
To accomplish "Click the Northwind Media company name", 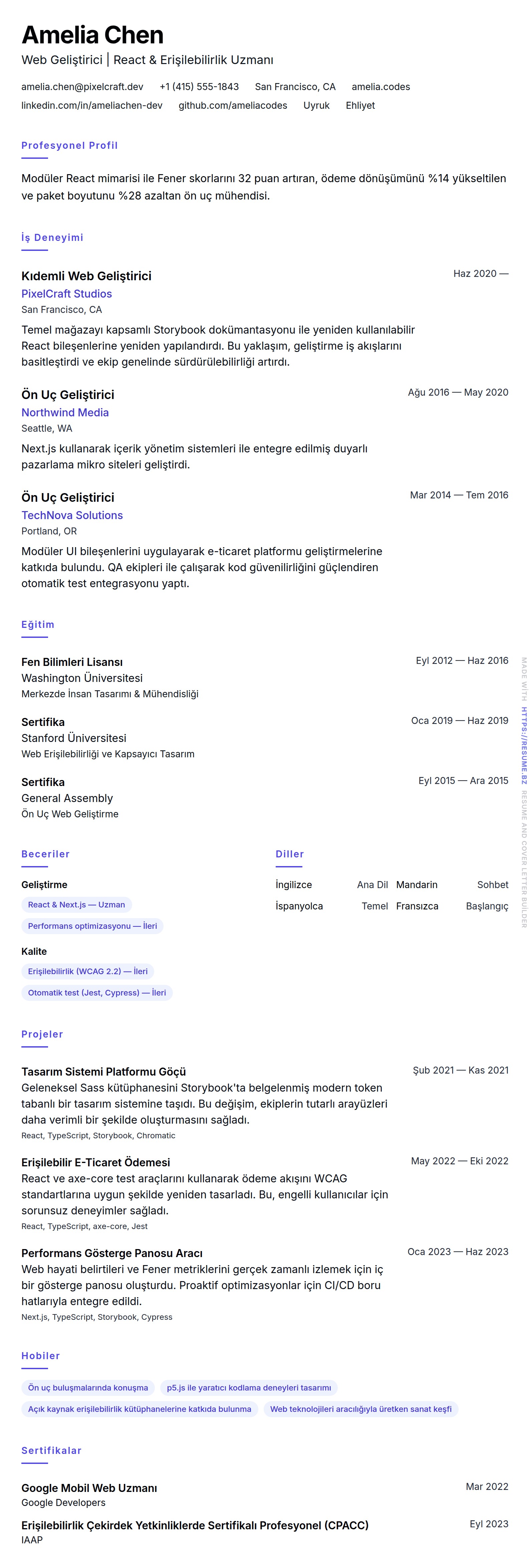I will 65,412.
